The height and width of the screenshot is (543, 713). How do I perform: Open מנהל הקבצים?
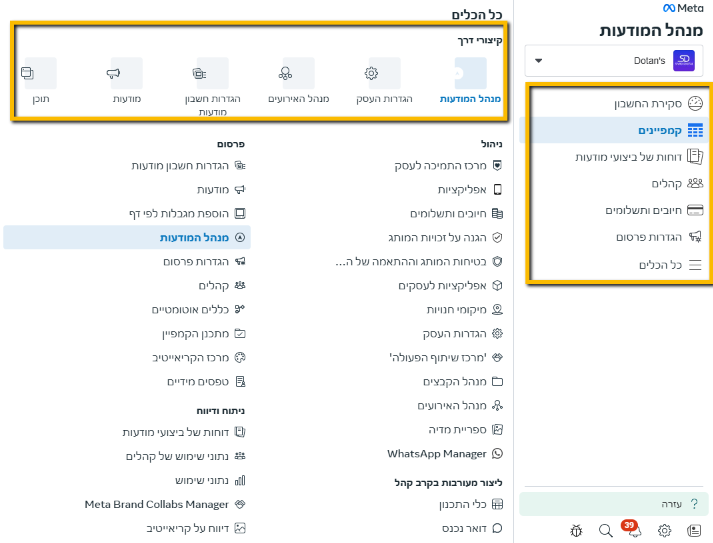(462, 382)
